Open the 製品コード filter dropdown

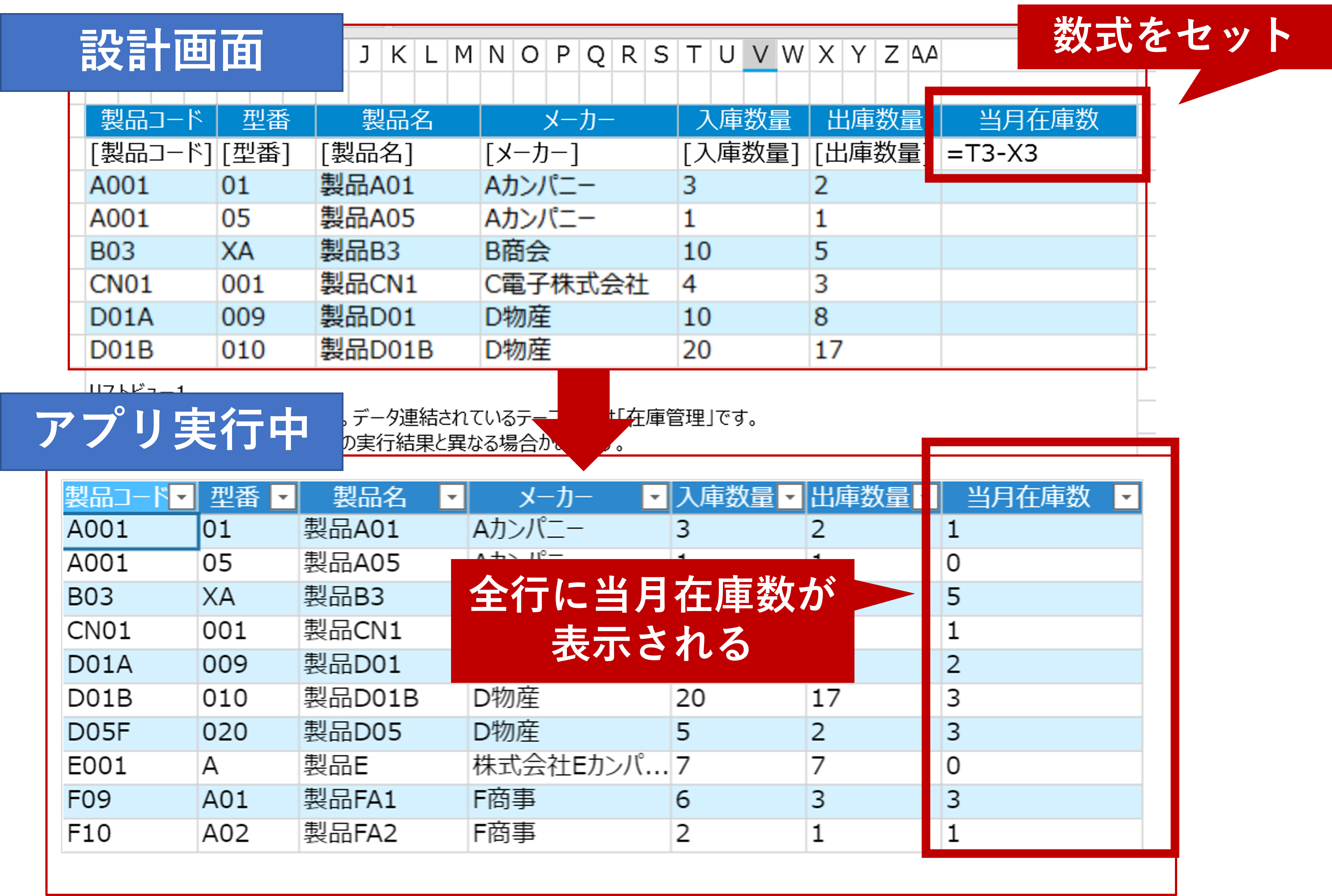(182, 497)
